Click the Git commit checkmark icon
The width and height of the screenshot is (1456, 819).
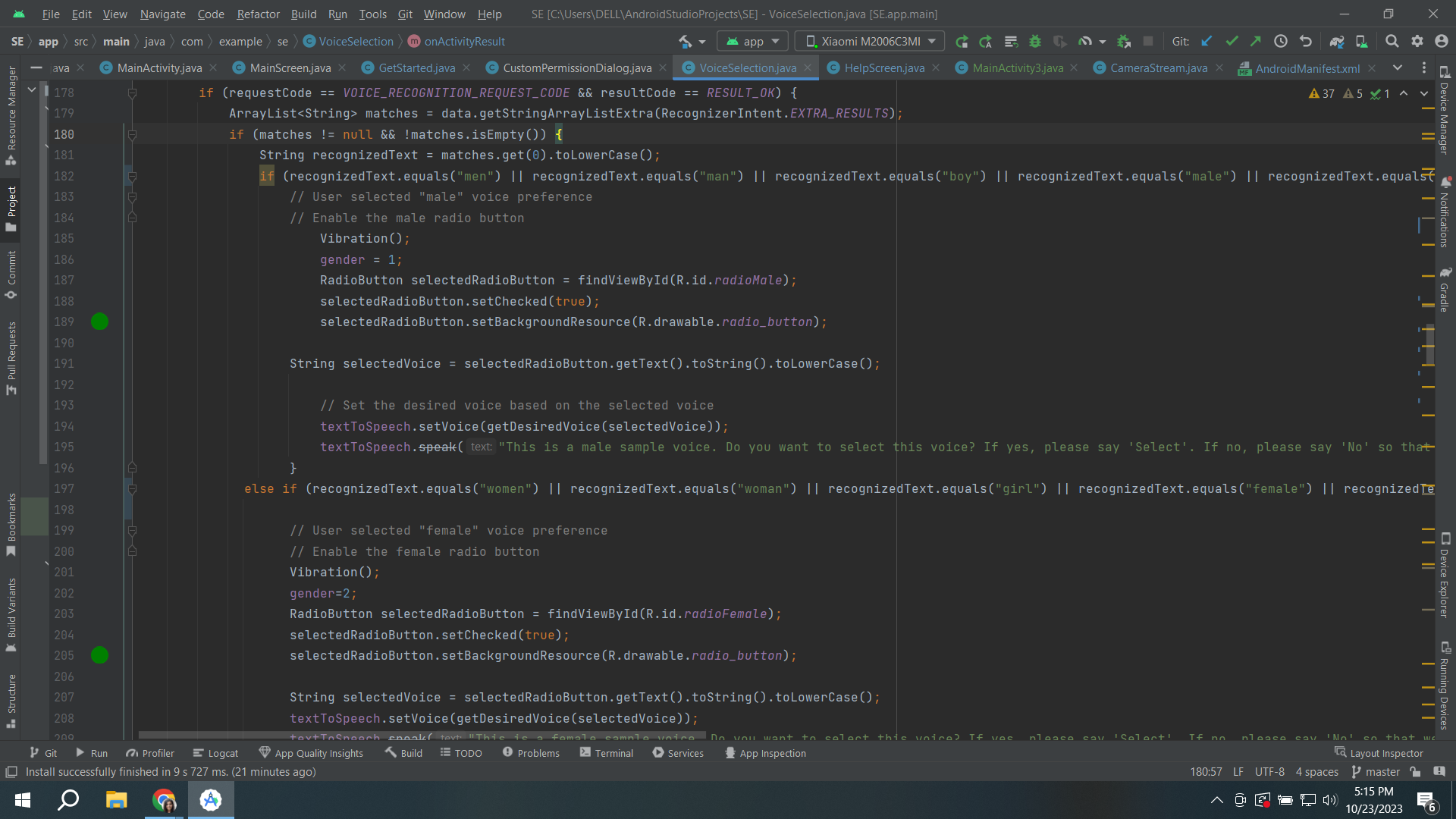(1232, 42)
